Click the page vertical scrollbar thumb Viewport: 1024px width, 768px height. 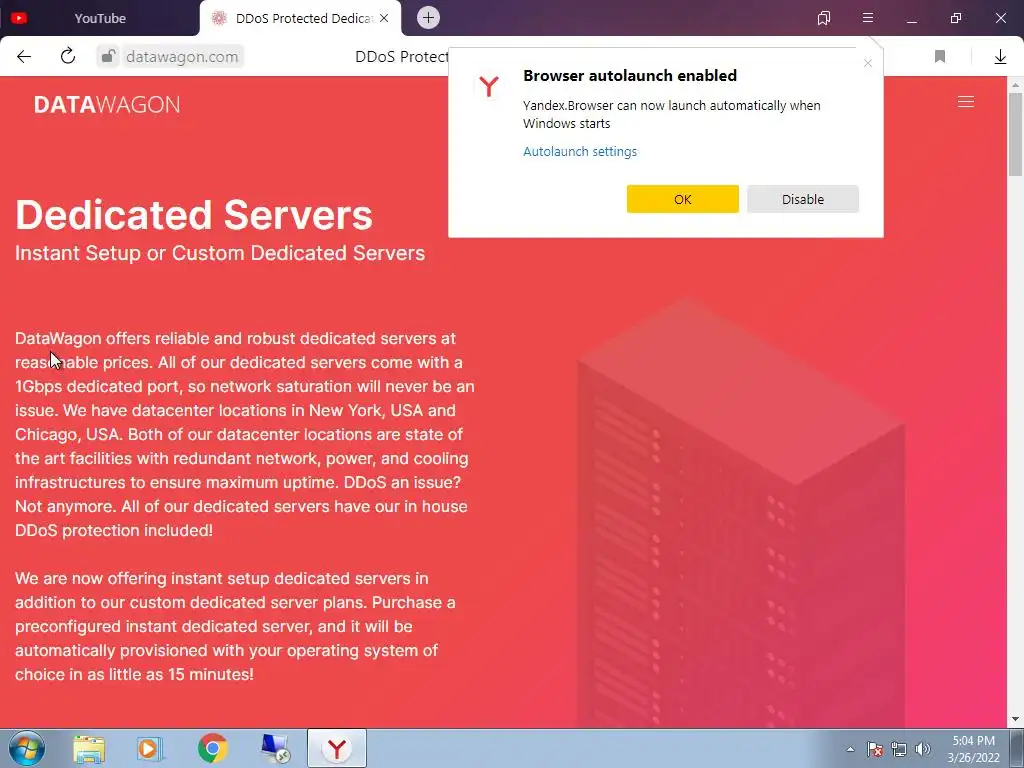point(1015,134)
